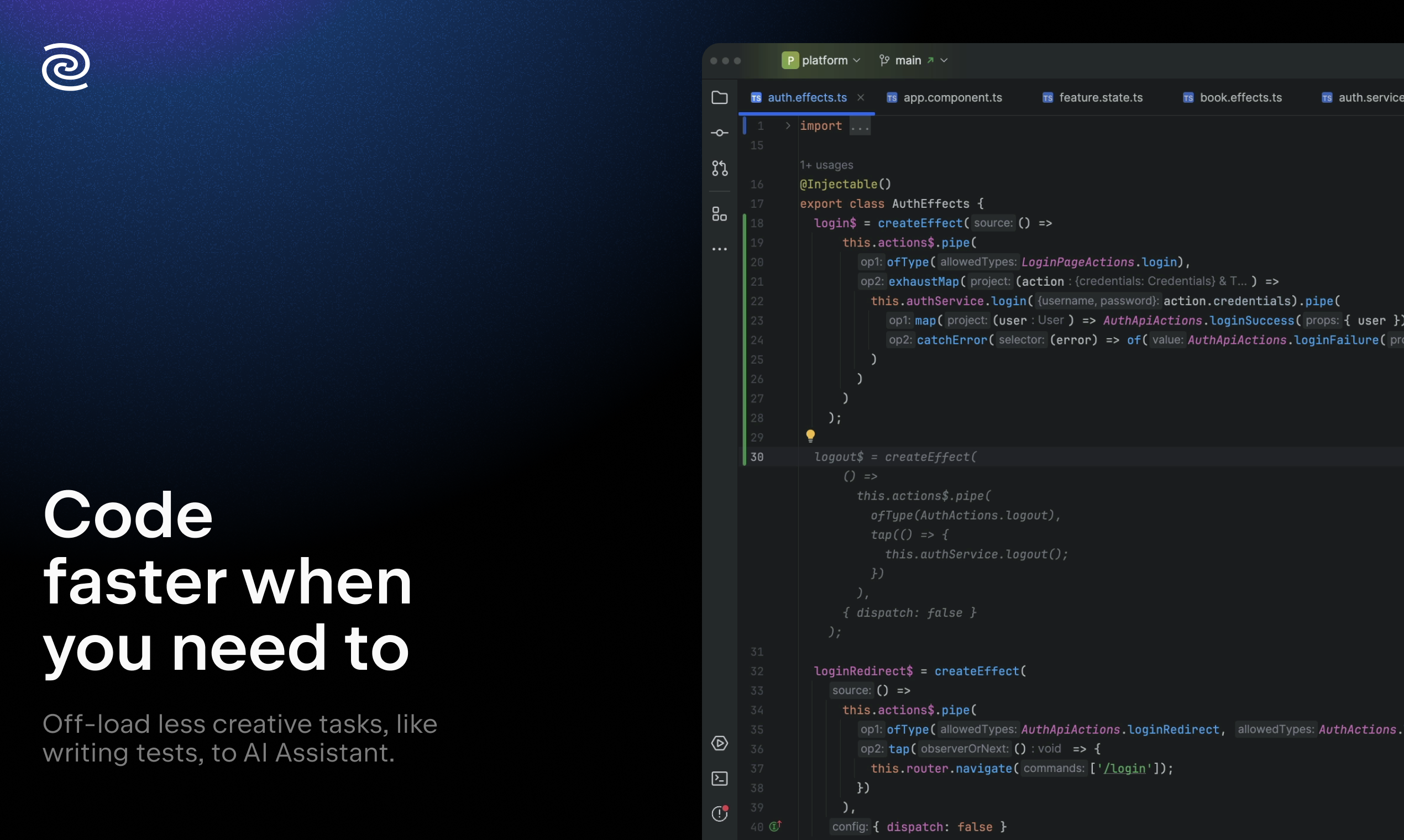The image size is (1404, 840).
Task: Close the auth.effects.ts tab
Action: [861, 97]
